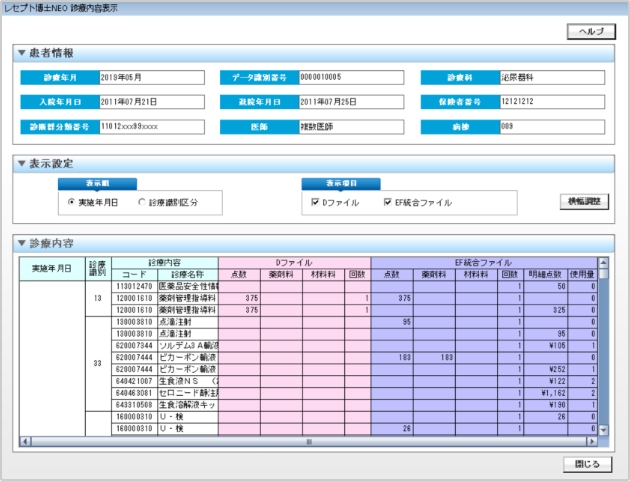Select the 診療識別区分 radio button
630x481 pixels.
142,202
